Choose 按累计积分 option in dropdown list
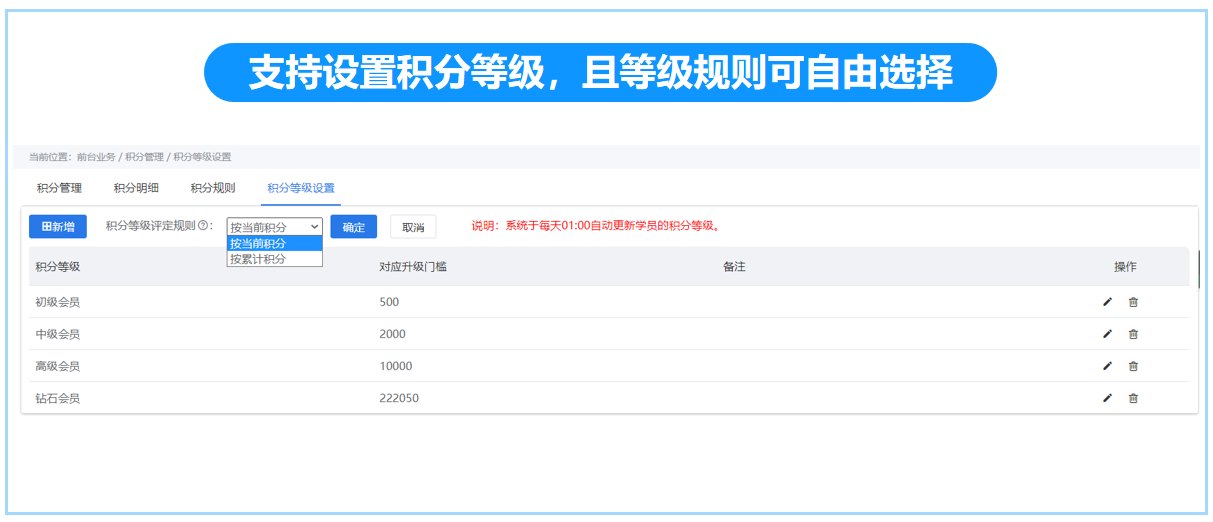 coord(274,259)
